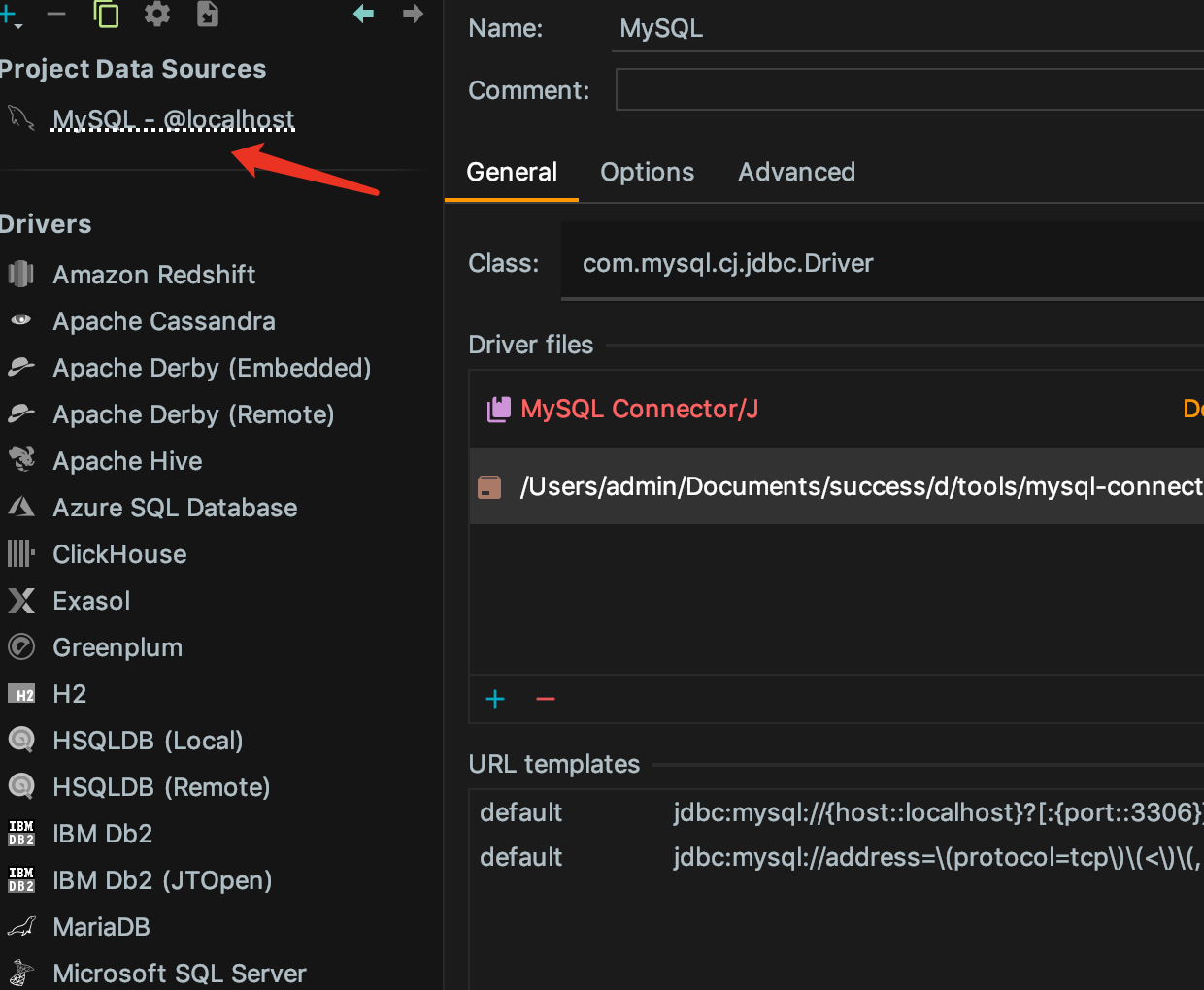Click the Greenplum circular icon
This screenshot has width=1204, height=990.
coord(21,646)
